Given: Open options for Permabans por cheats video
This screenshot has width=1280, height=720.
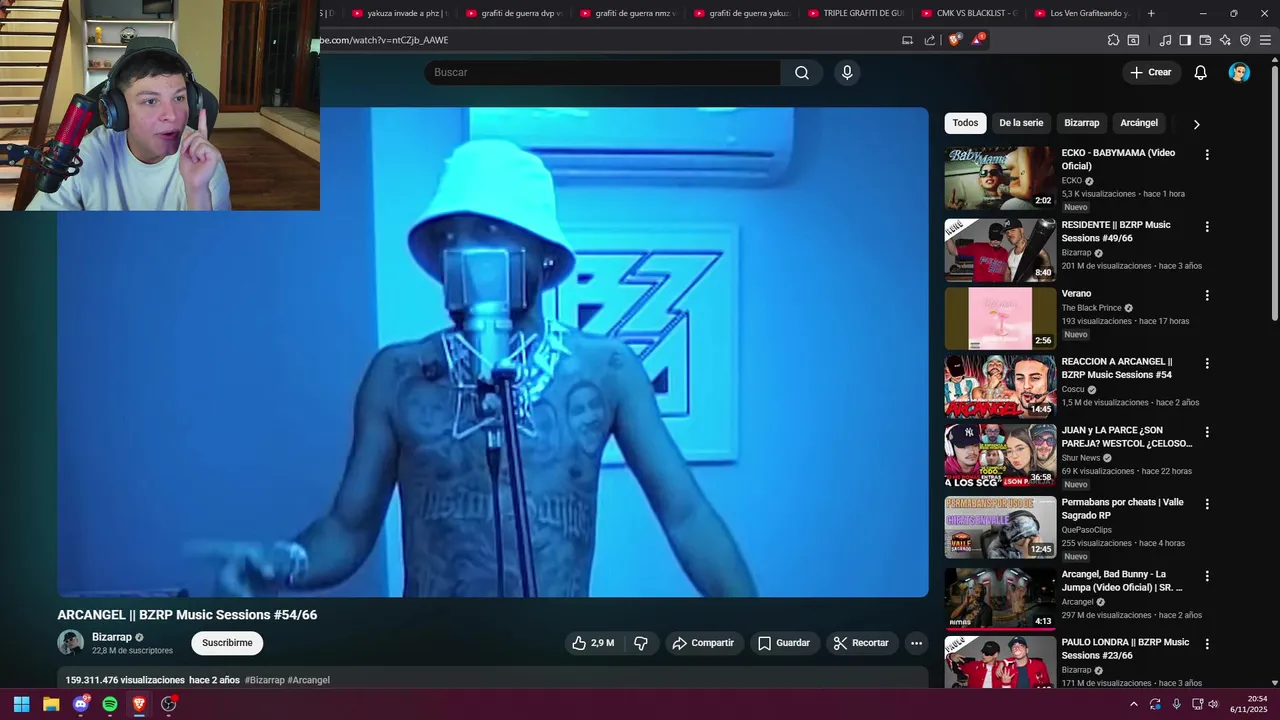Looking at the screenshot, I should pyautogui.click(x=1207, y=505).
